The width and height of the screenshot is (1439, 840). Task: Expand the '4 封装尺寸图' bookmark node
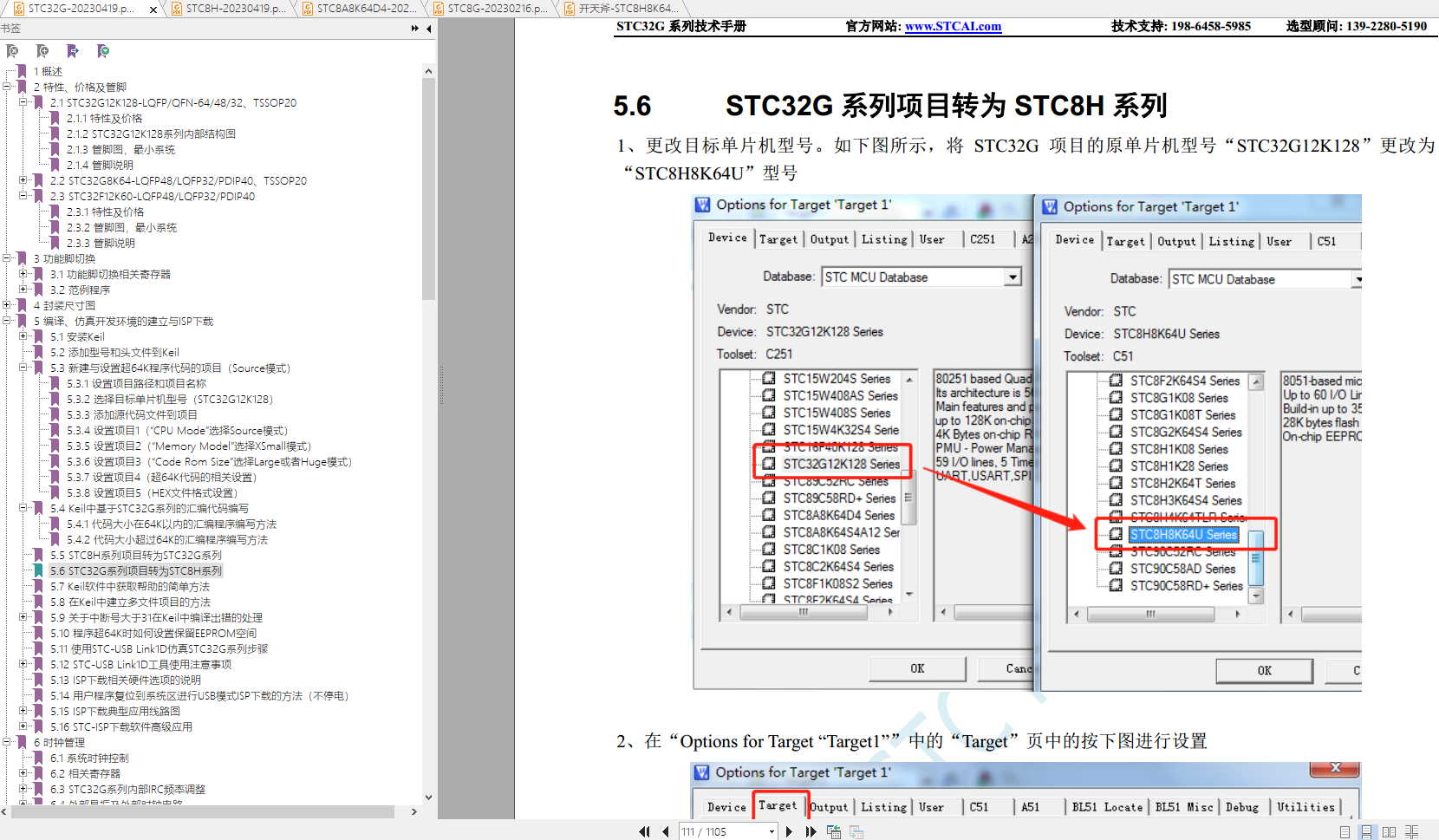[x=7, y=305]
